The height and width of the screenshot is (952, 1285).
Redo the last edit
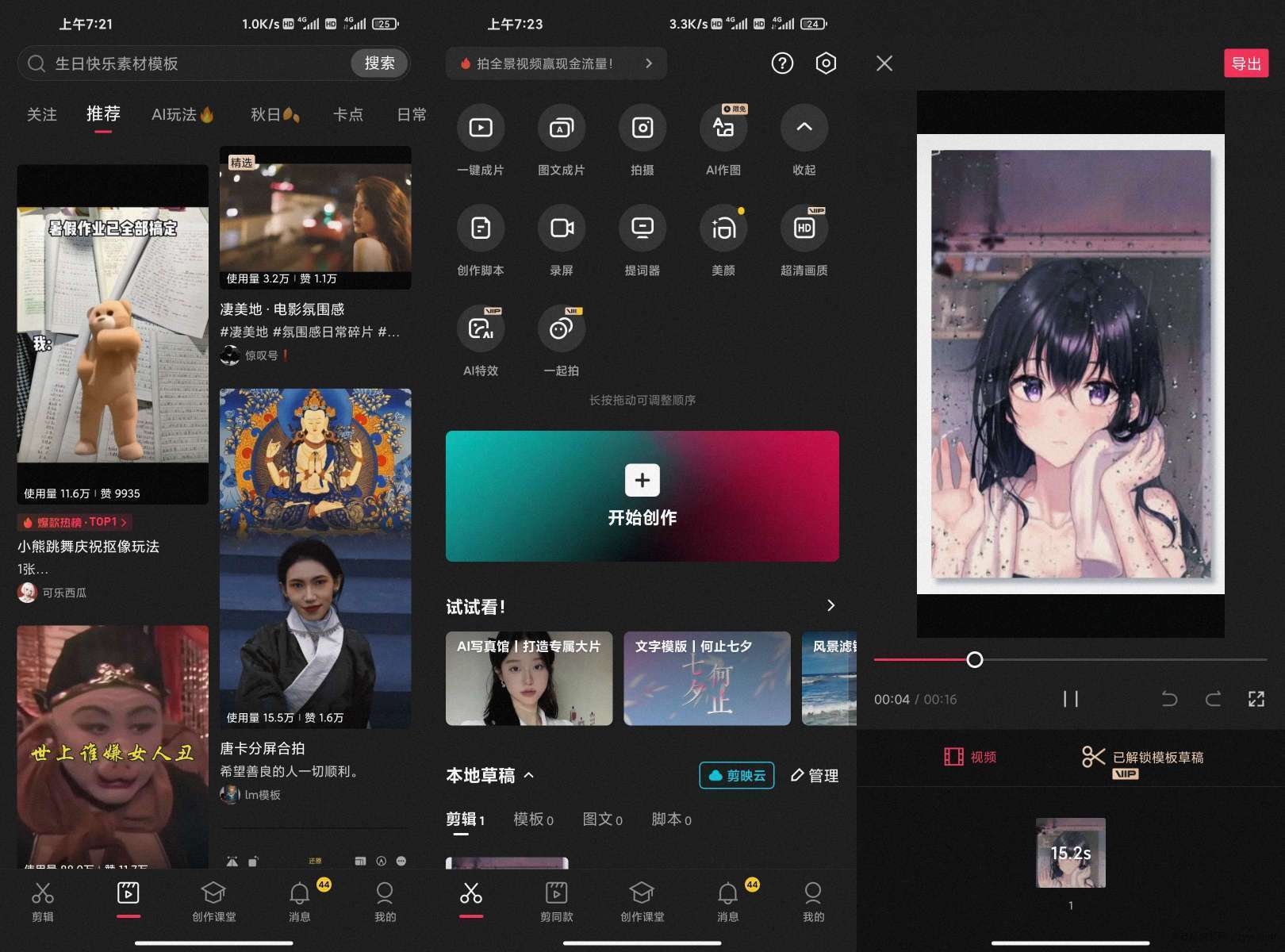pos(1213,699)
